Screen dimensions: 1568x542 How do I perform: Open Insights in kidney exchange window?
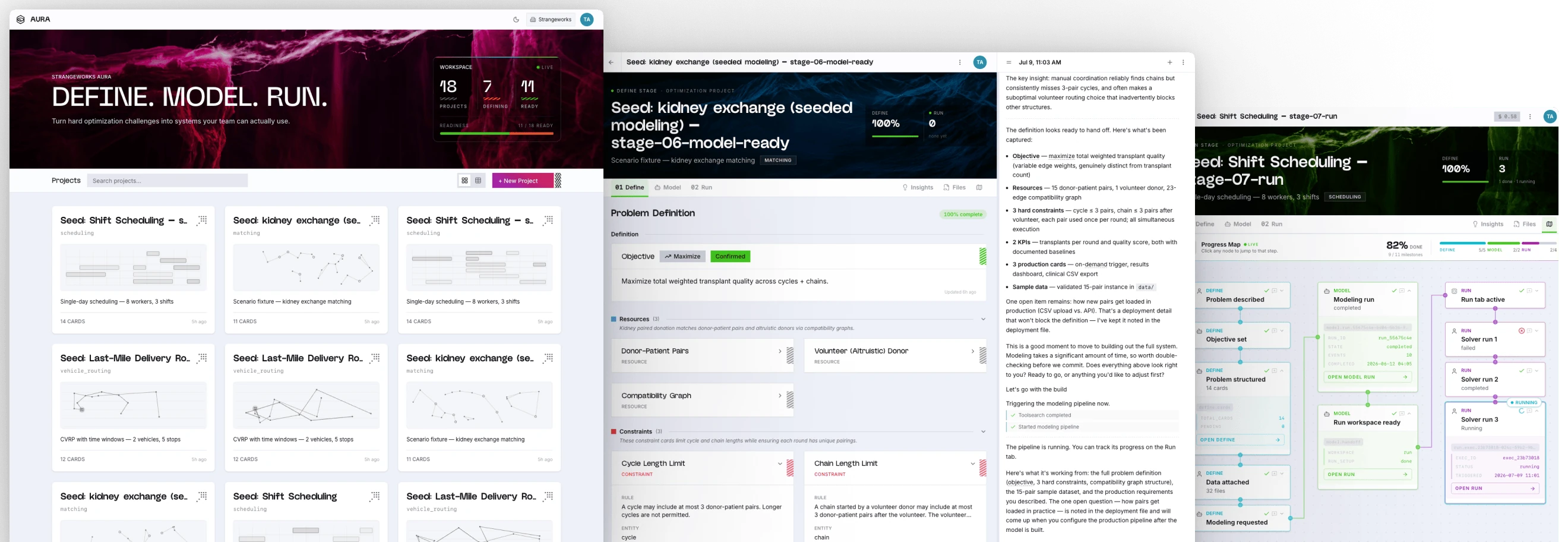pos(918,188)
